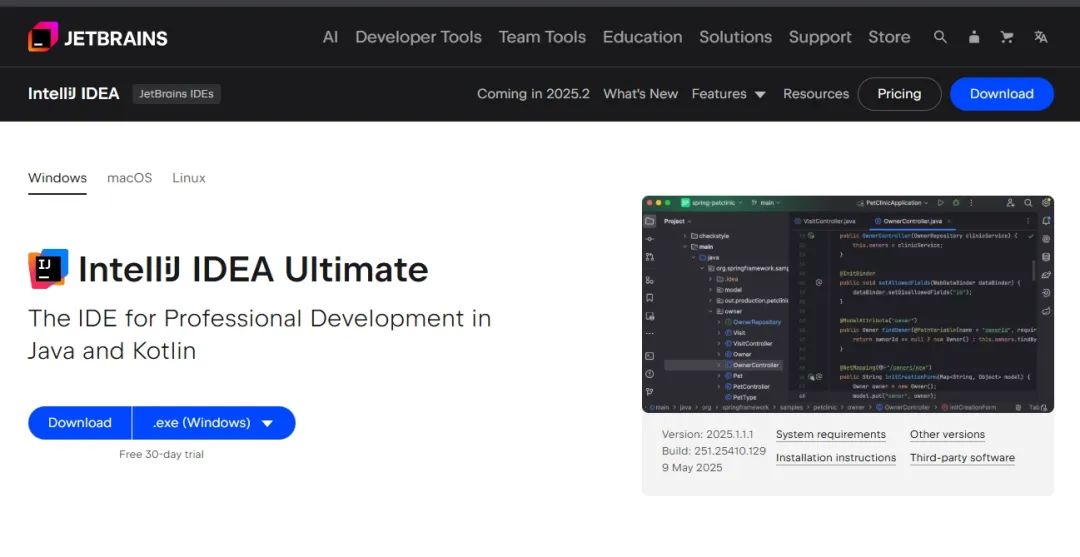This screenshot has height=557, width=1080.
Task: Go to the Store page
Action: 889,37
